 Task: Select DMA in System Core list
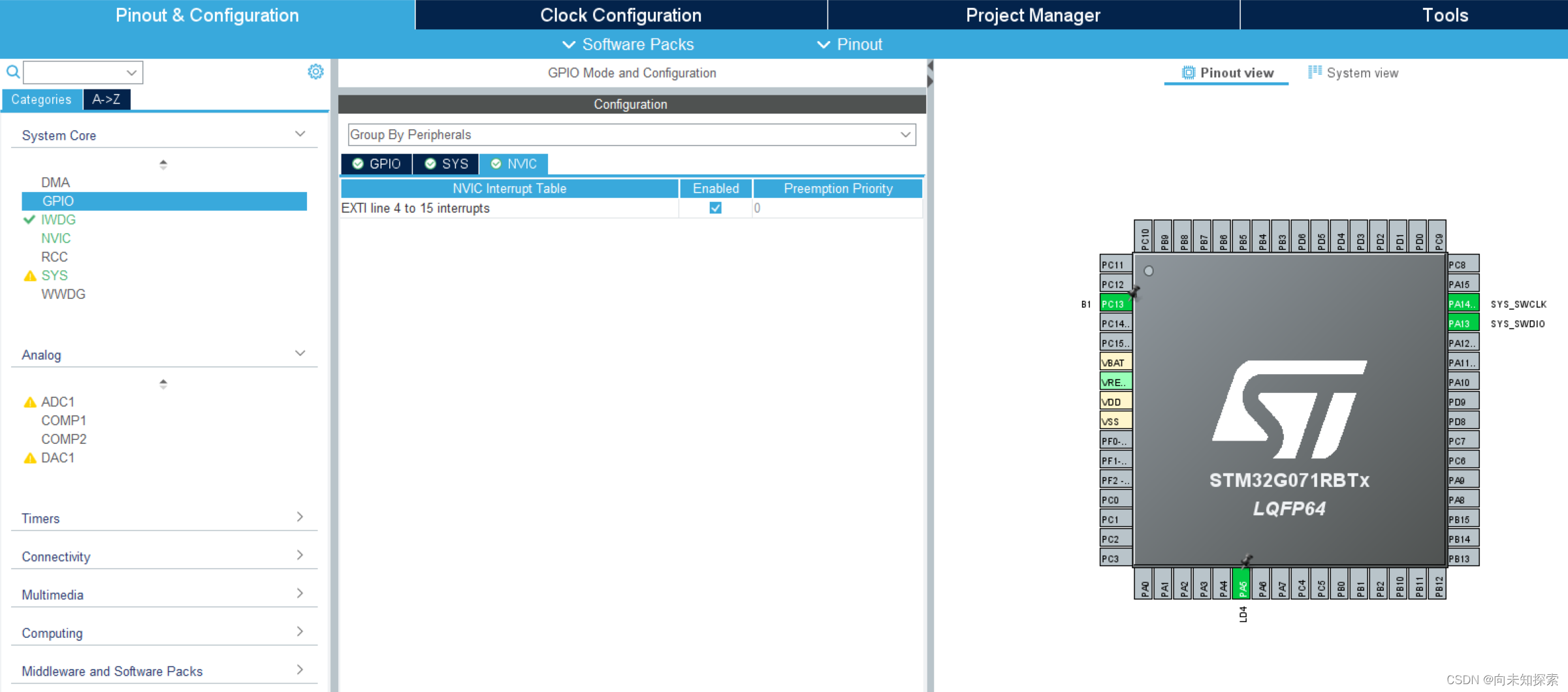tap(56, 183)
